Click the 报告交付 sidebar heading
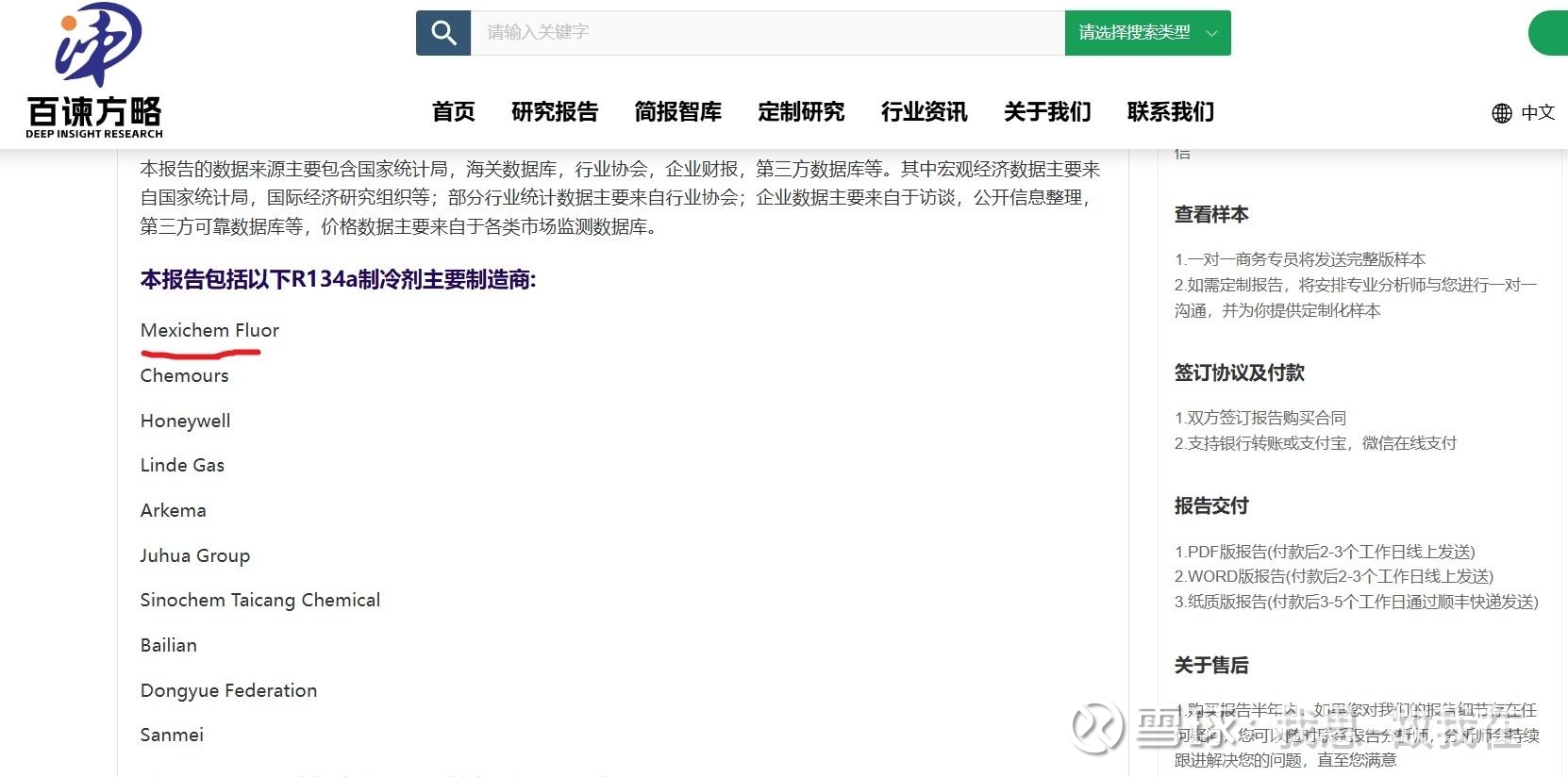This screenshot has width=1568, height=777. 1211,505
